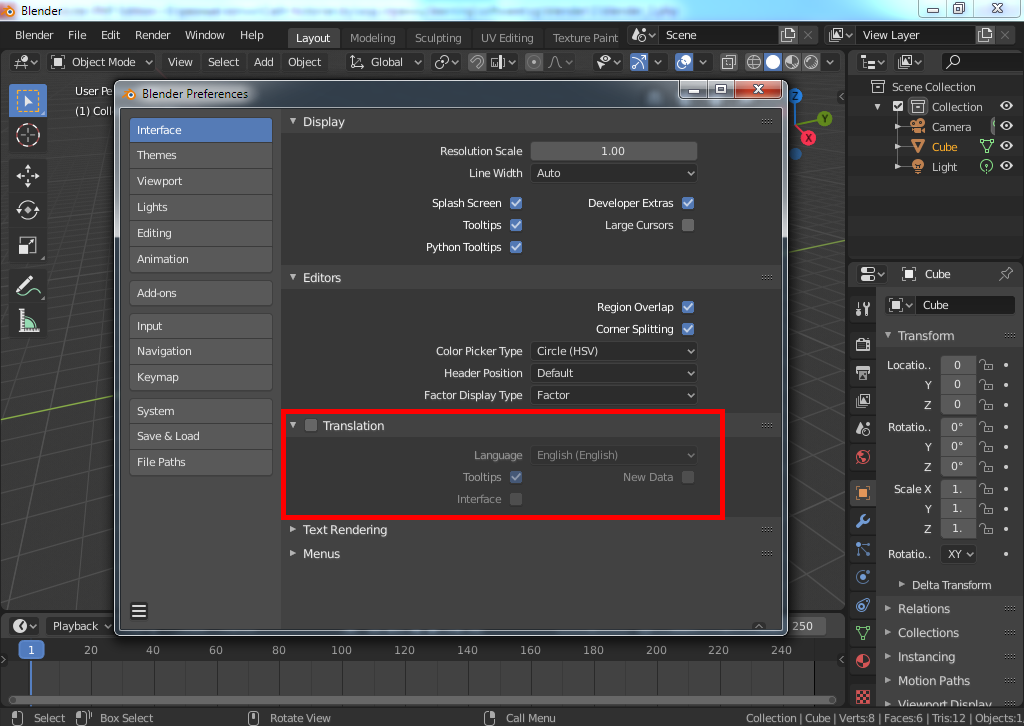Select the Scale tool
The width and height of the screenshot is (1024, 726).
28,246
